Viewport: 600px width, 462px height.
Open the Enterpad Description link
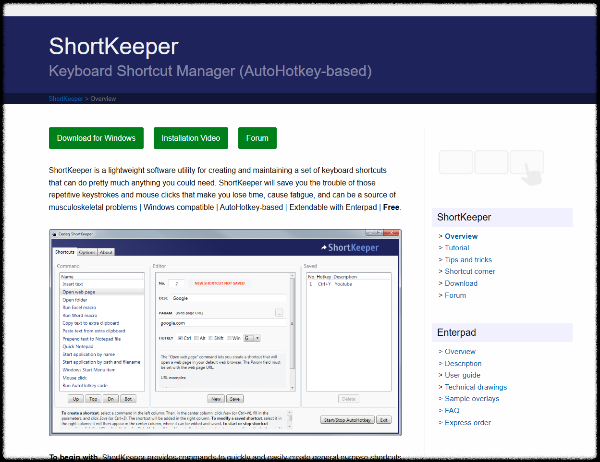point(463,363)
